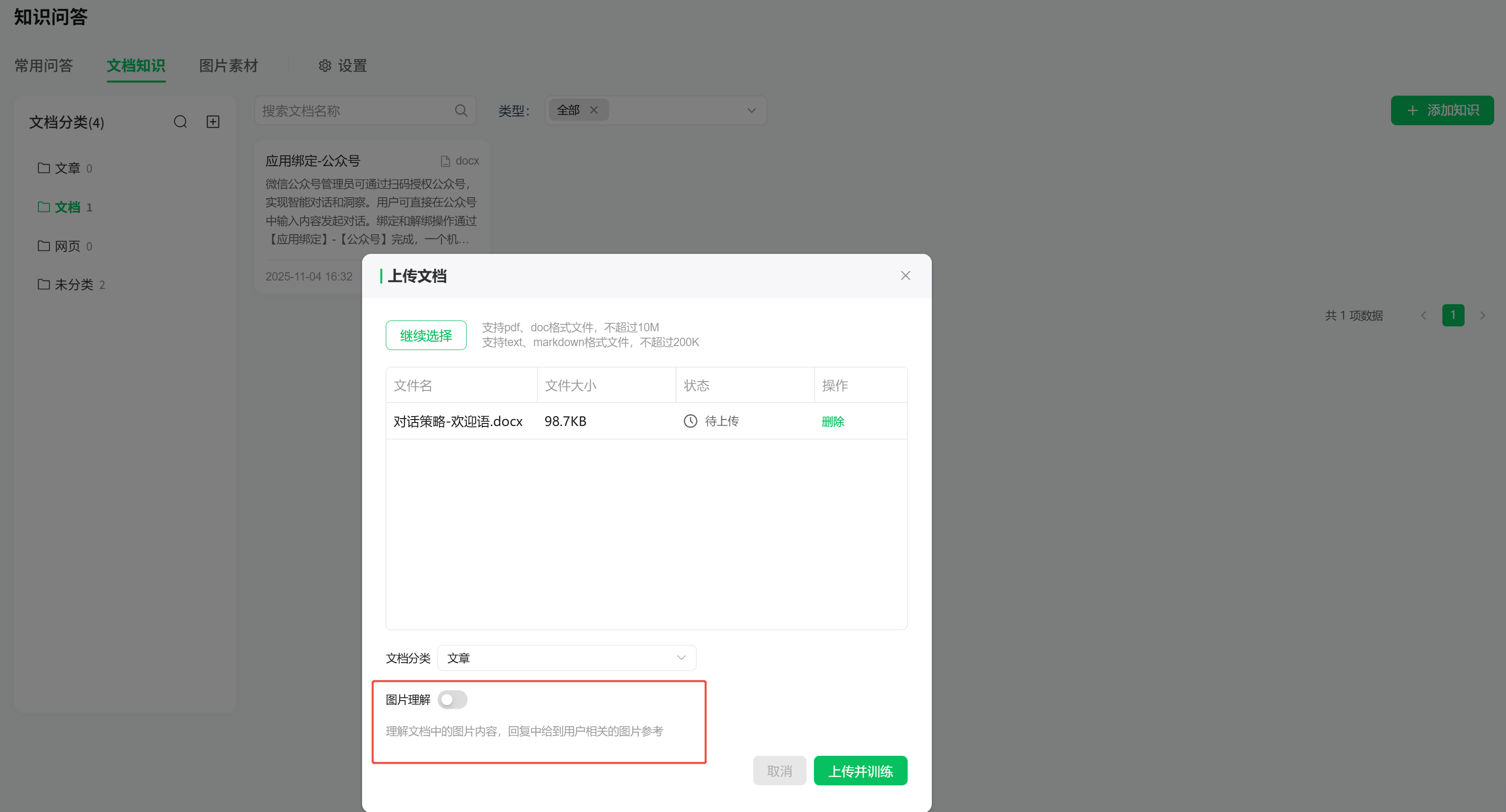
Task: Enable the 图片理解 switch
Action: (x=452, y=699)
